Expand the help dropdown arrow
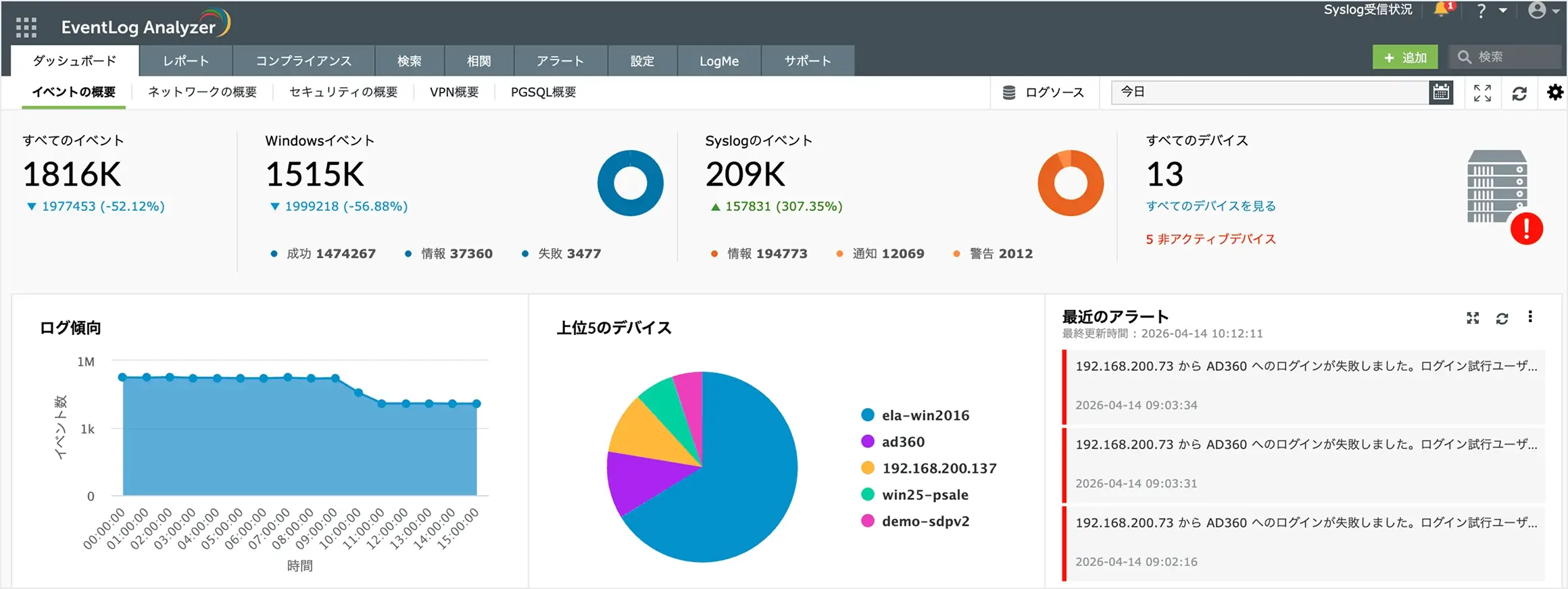Image resolution: width=1568 pixels, height=589 pixels. pos(1503,11)
